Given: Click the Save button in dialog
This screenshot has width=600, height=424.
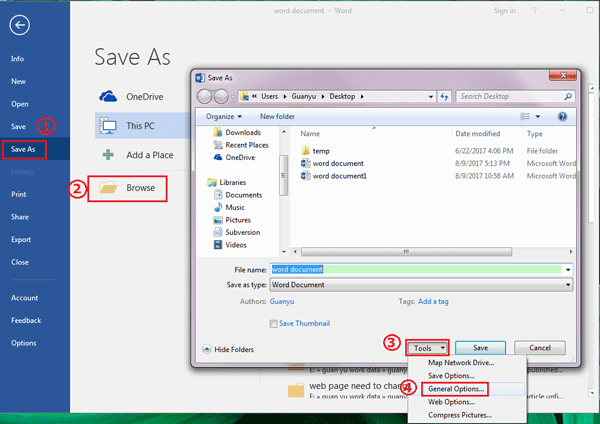Looking at the screenshot, I should 480,348.
